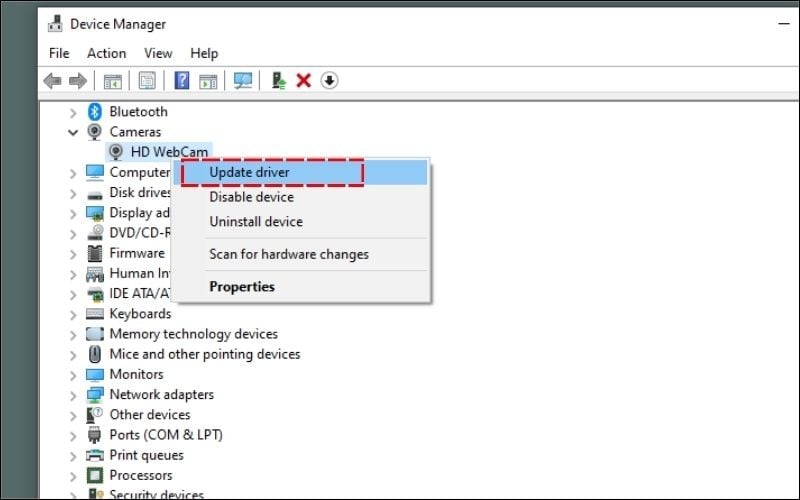800x500 pixels.
Task: Expand the Computer category chevron
Action: coord(73,173)
